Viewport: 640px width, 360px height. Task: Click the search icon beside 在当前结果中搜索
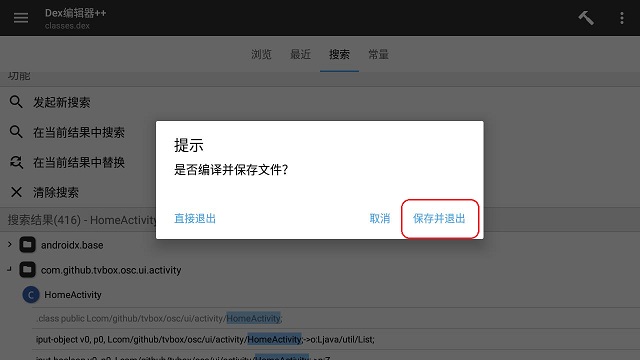pyautogui.click(x=16, y=132)
